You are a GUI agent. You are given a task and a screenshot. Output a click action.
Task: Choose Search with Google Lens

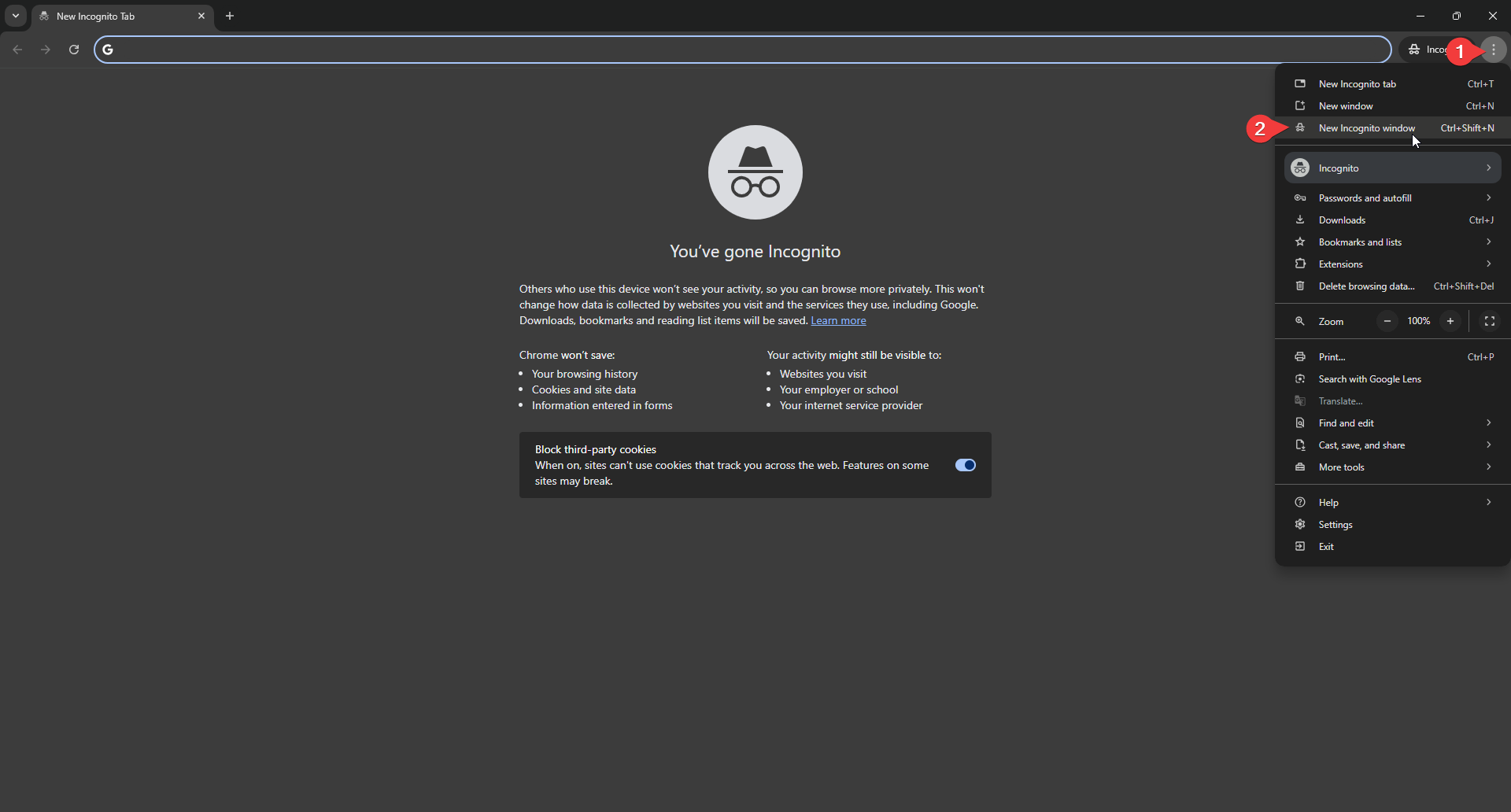pyautogui.click(x=1393, y=379)
